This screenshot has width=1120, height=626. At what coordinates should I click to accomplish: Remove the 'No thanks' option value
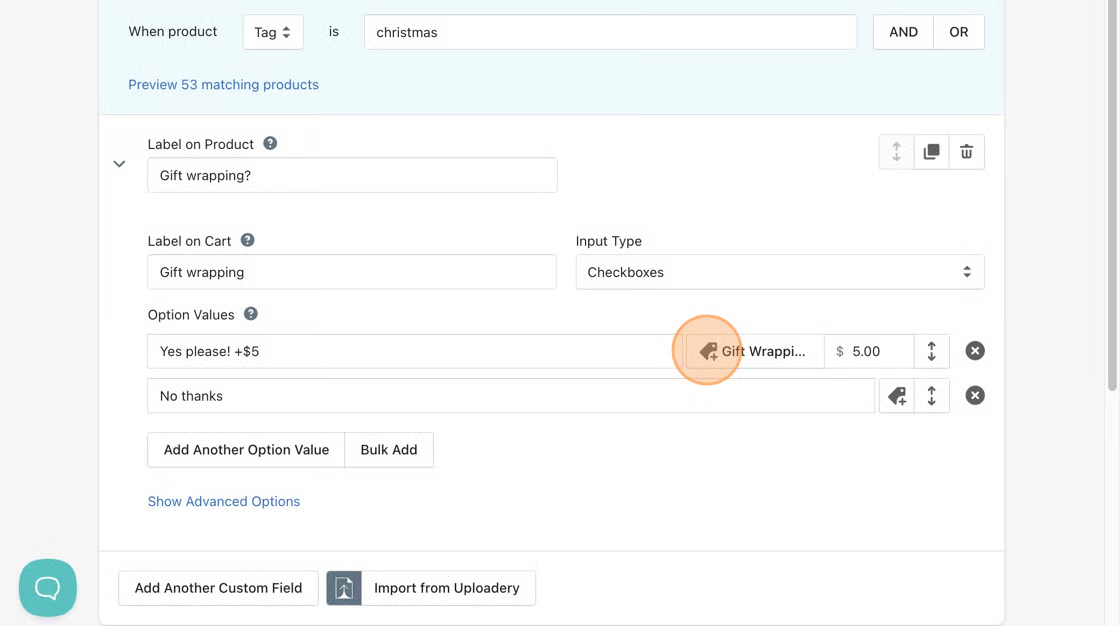pyautogui.click(x=975, y=396)
